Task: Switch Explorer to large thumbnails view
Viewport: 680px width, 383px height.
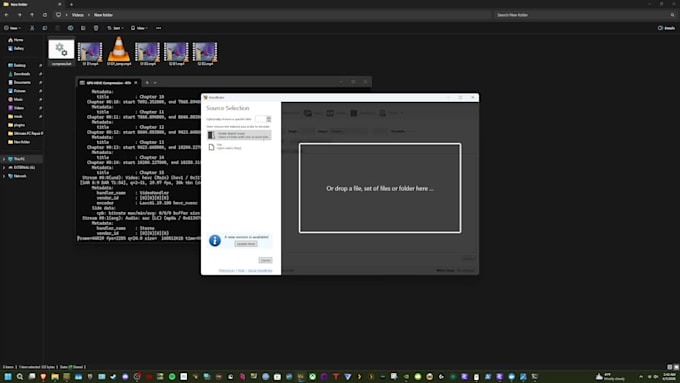Action: 676,367
